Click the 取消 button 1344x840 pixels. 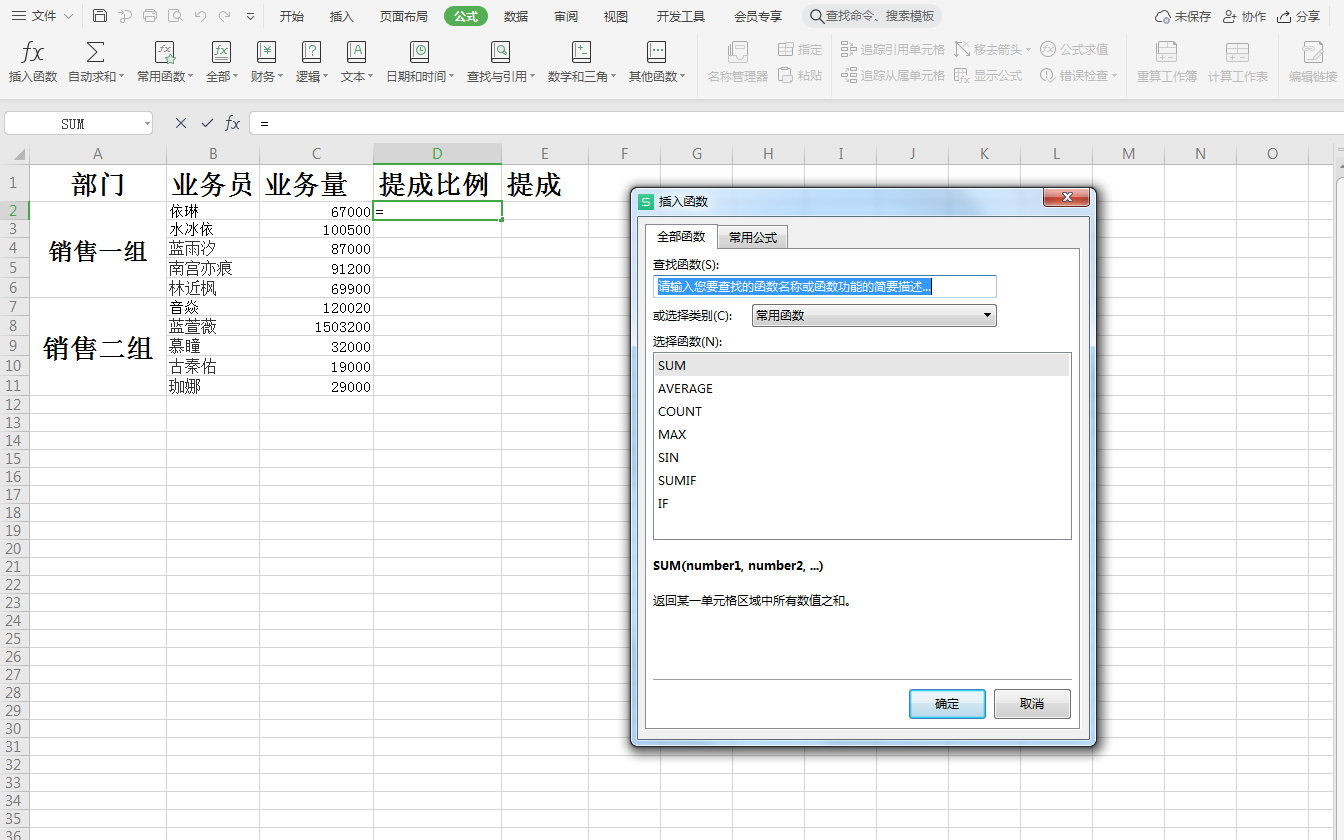click(x=1032, y=704)
